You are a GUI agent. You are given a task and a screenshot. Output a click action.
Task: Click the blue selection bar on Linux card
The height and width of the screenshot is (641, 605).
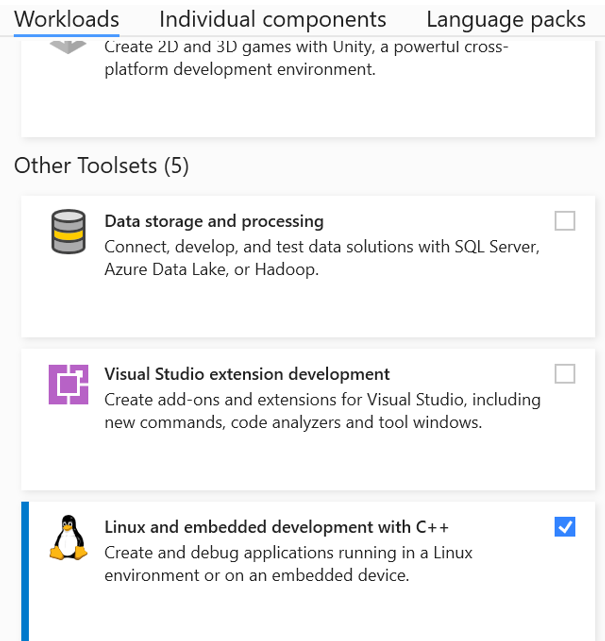(x=25, y=571)
